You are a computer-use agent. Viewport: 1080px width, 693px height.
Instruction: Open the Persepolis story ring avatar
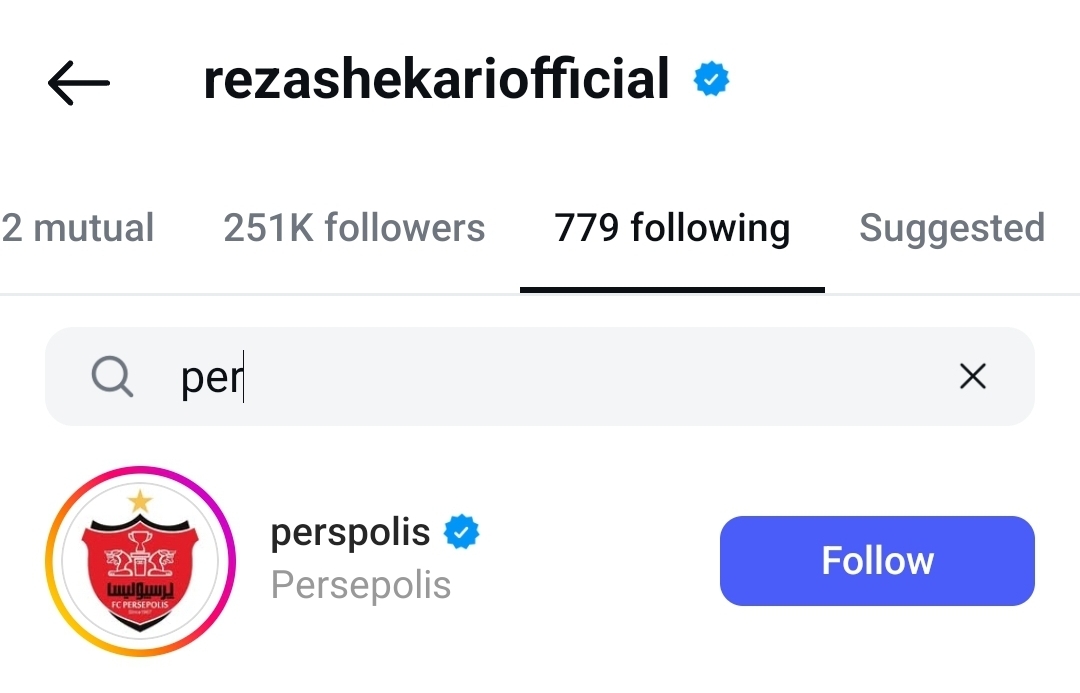pyautogui.click(x=139, y=561)
